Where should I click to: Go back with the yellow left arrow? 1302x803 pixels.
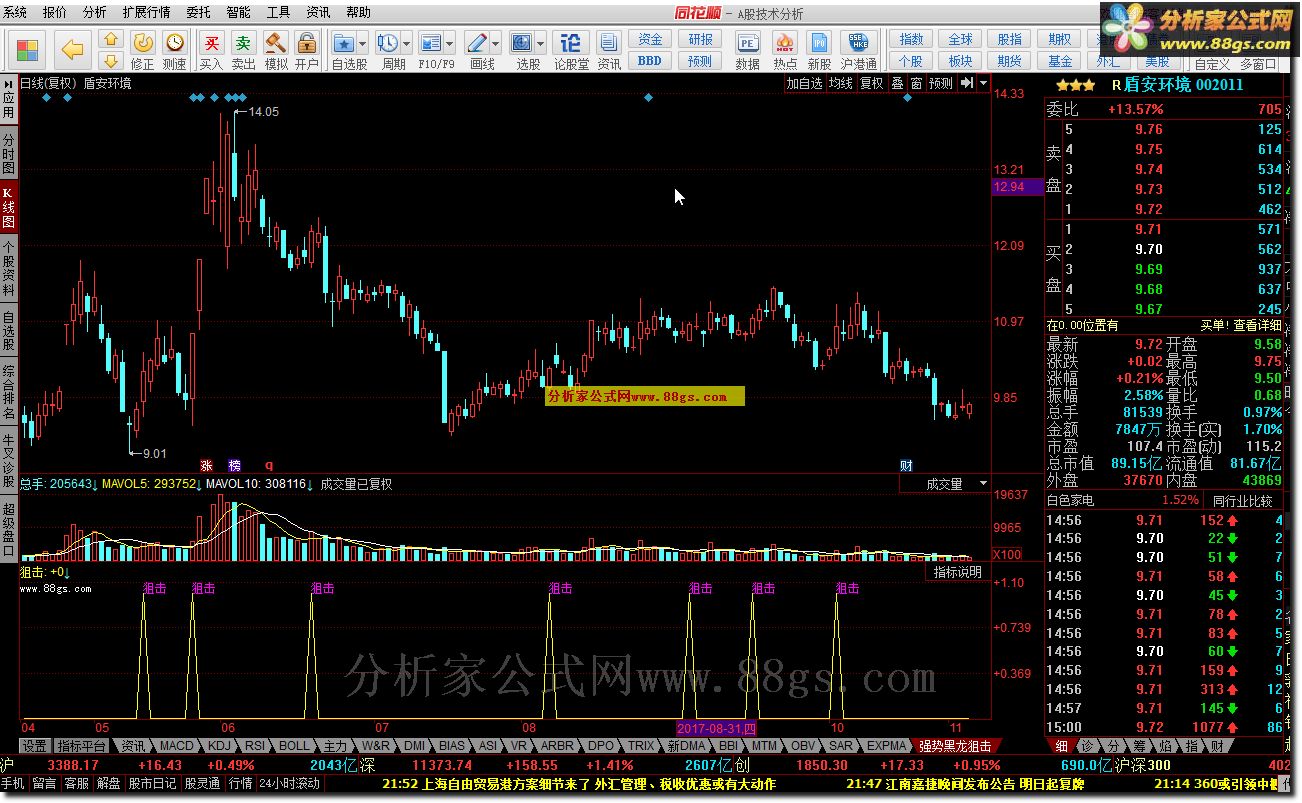(71, 50)
